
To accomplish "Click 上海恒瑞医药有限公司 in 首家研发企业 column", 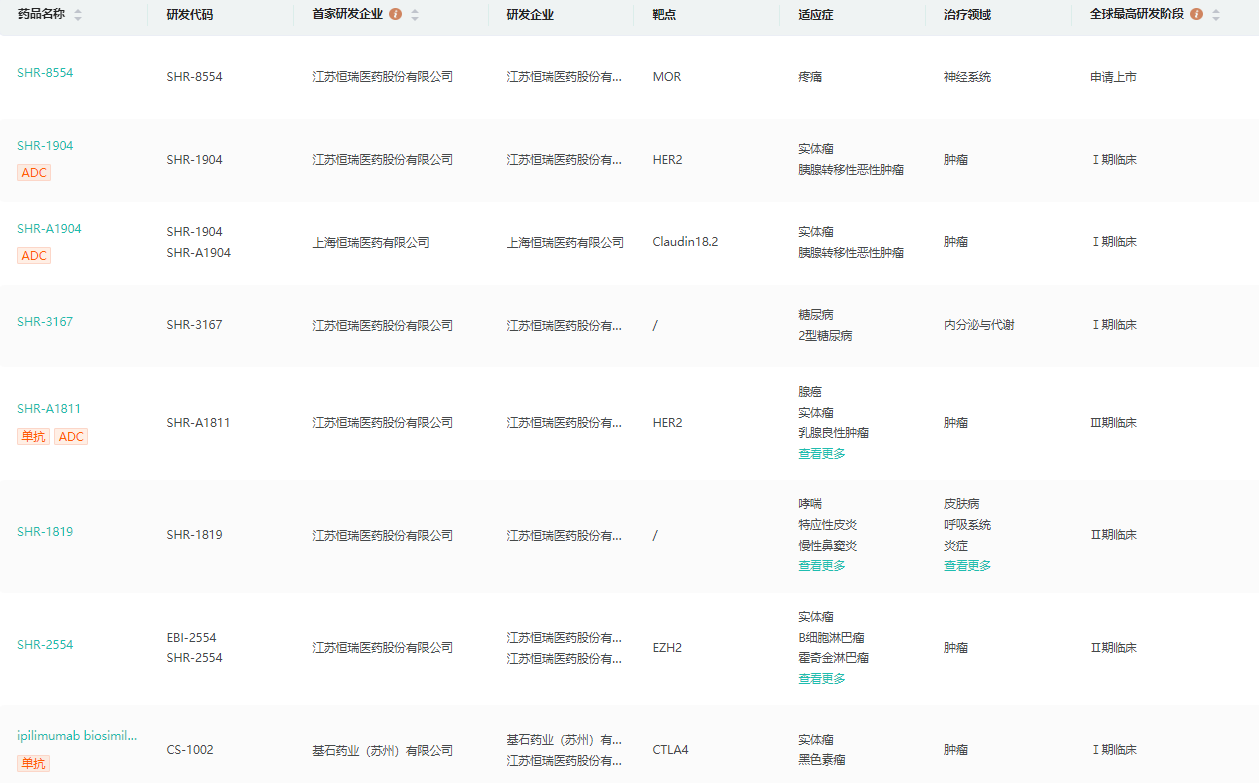I will click(x=371, y=242).
